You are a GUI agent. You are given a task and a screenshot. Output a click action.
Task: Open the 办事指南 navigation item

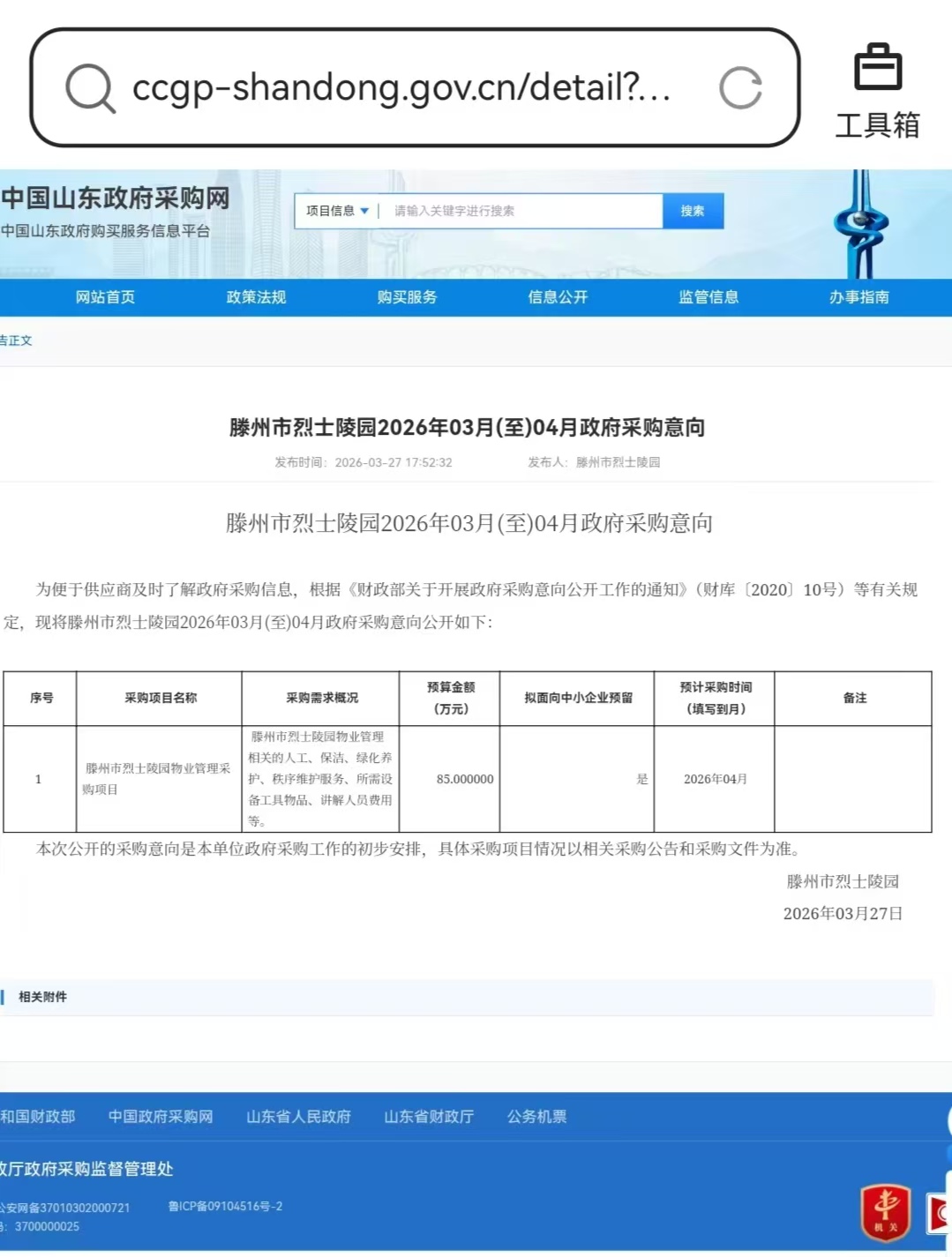858,297
